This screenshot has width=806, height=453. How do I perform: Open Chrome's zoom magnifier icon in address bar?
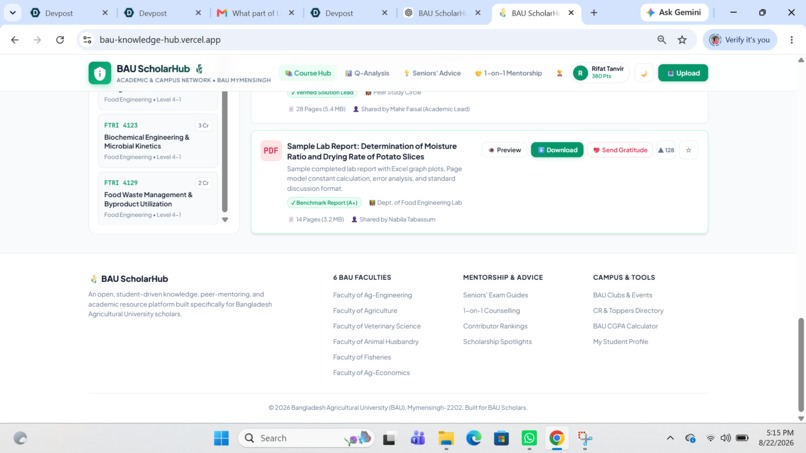(x=662, y=40)
